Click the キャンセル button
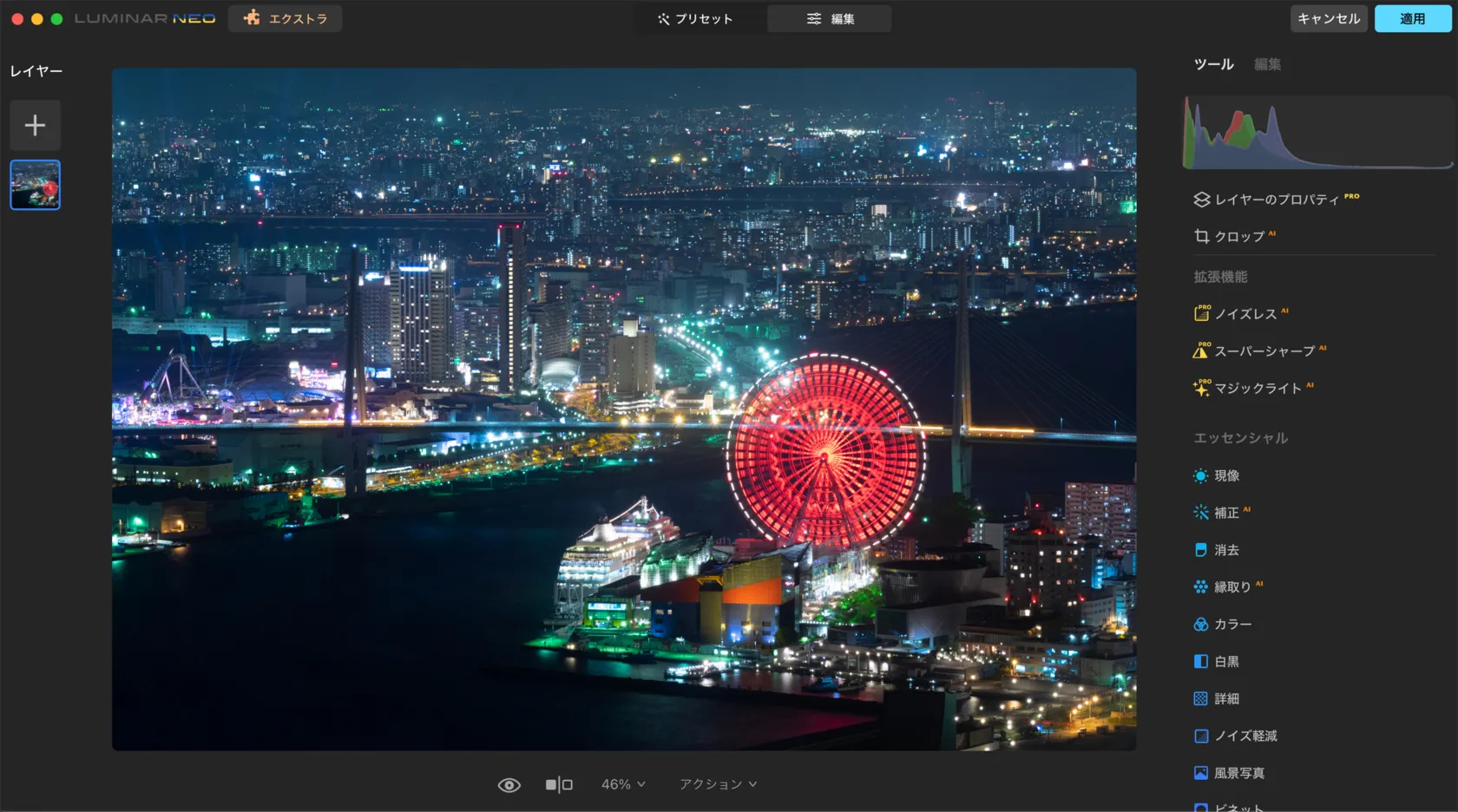The height and width of the screenshot is (812, 1458). coord(1328,19)
